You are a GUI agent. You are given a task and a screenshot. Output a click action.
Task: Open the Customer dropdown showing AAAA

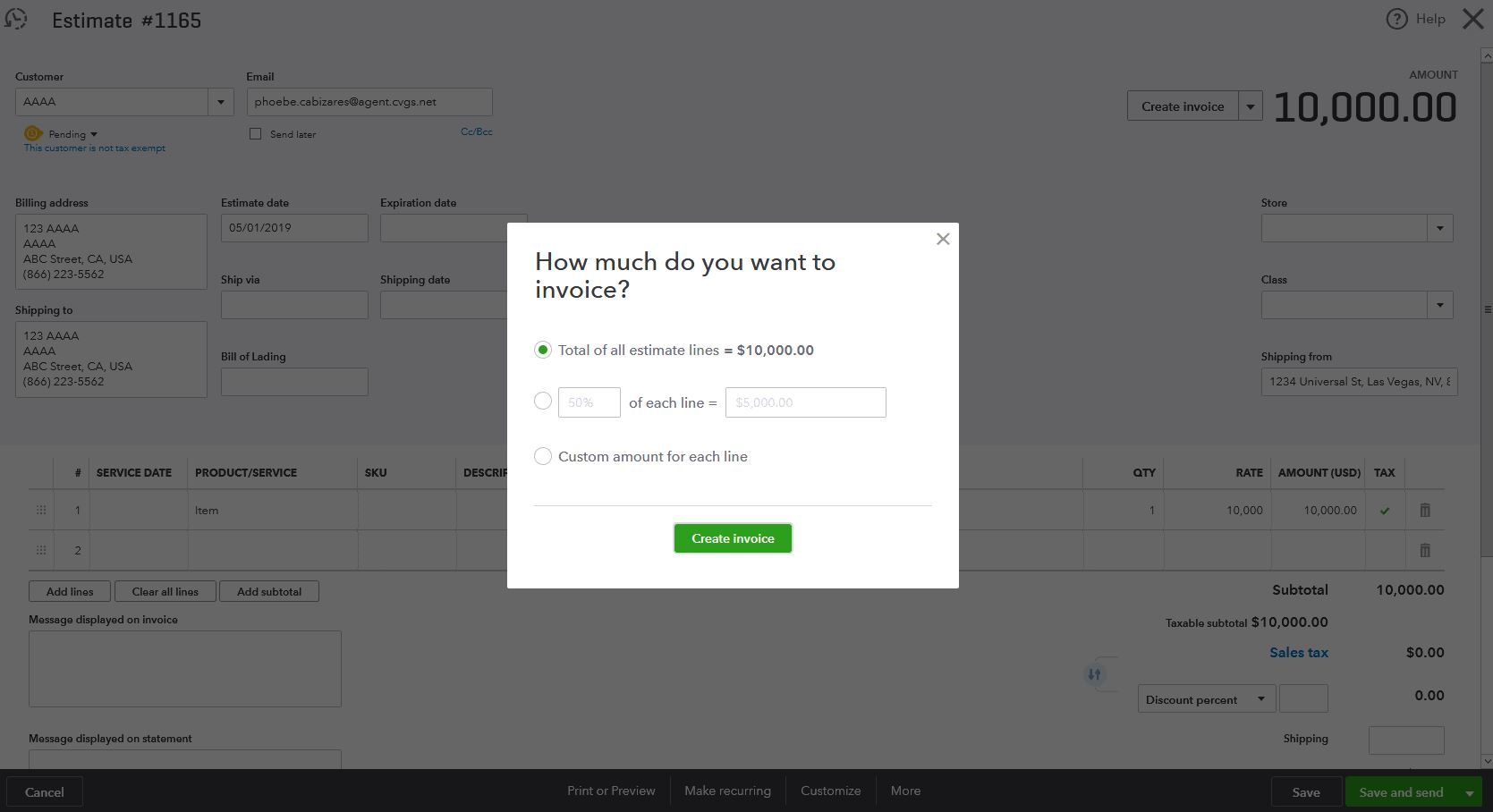[220, 101]
